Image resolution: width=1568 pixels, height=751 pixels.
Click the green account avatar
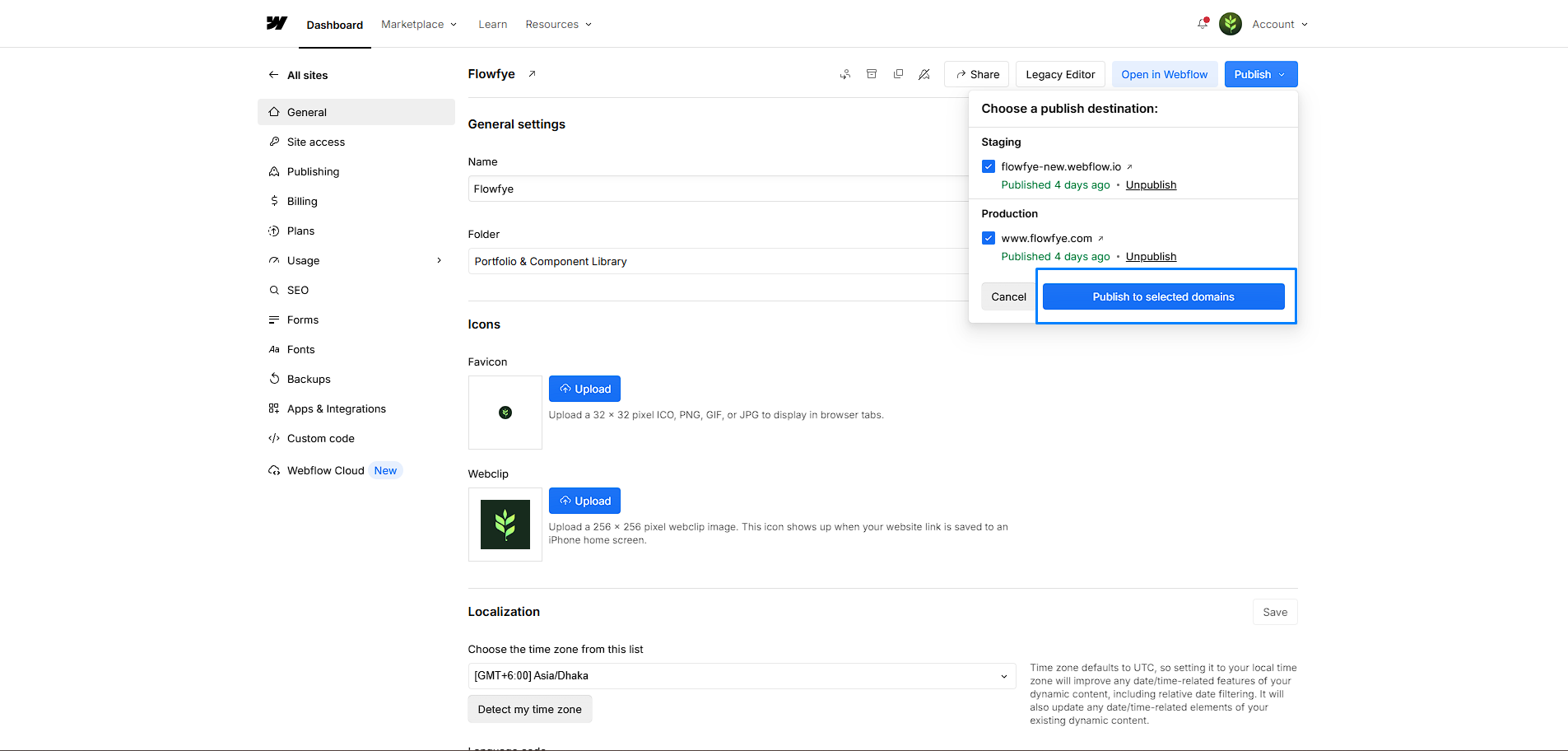[1231, 24]
